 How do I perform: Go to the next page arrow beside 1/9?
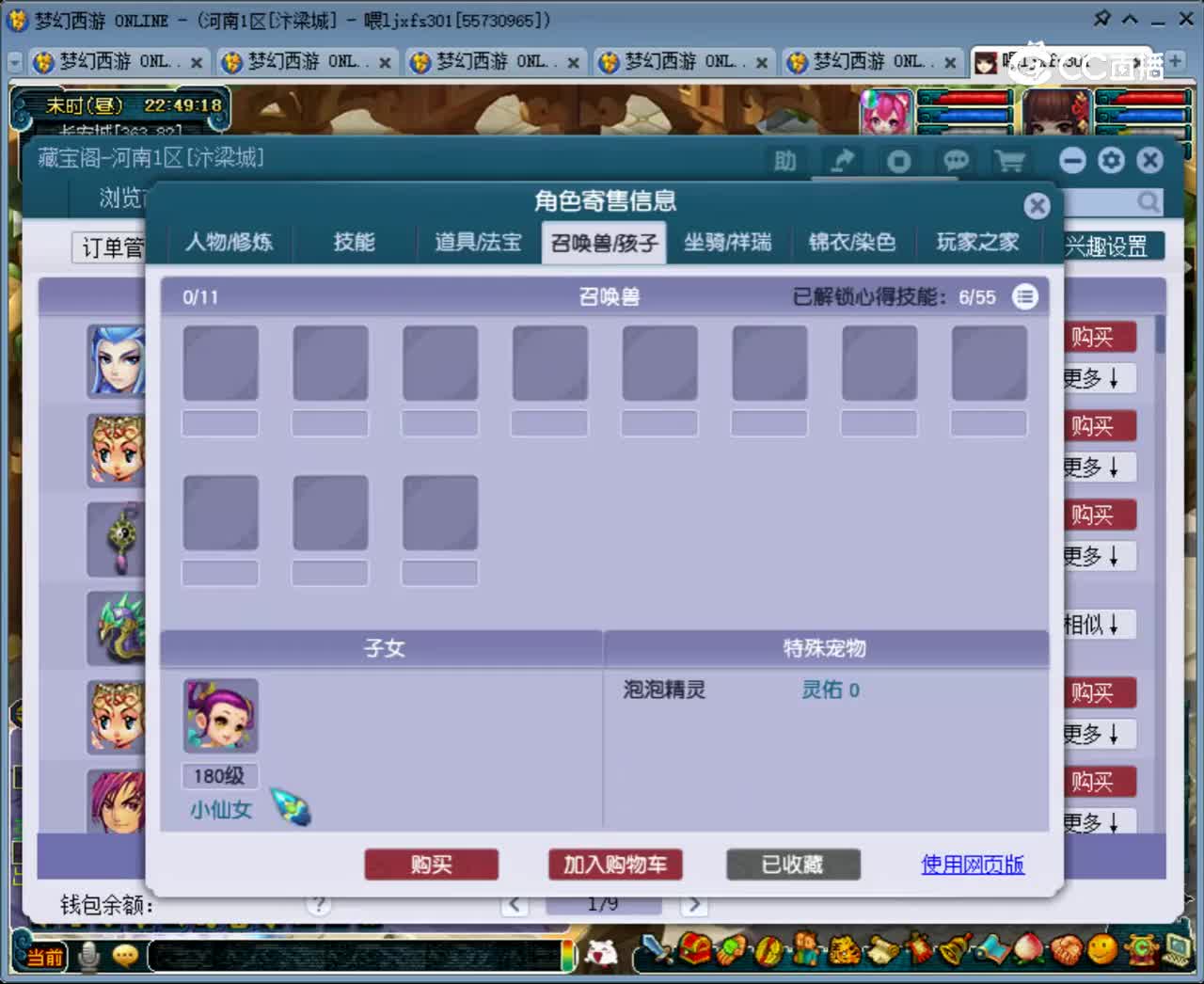pyautogui.click(x=693, y=904)
